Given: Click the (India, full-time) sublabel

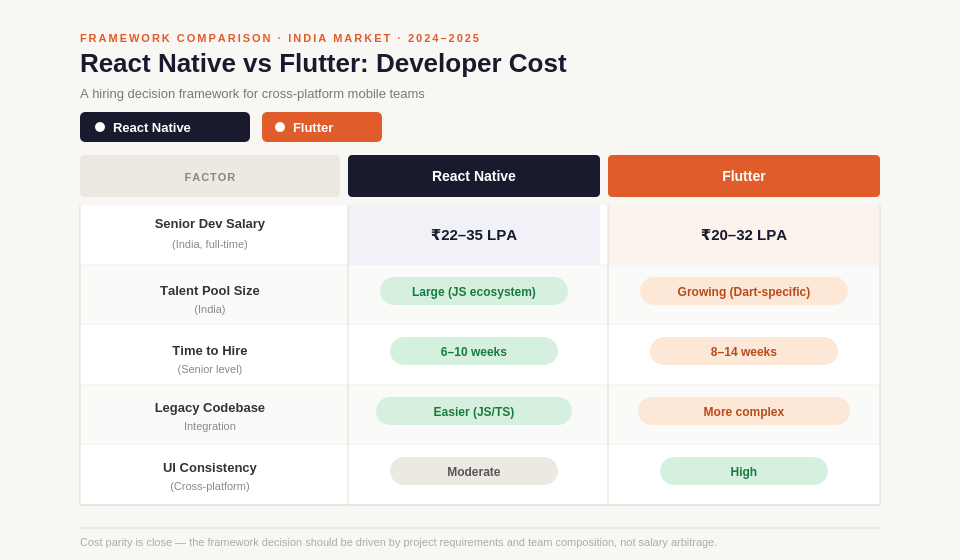Looking at the screenshot, I should pos(210,244).
